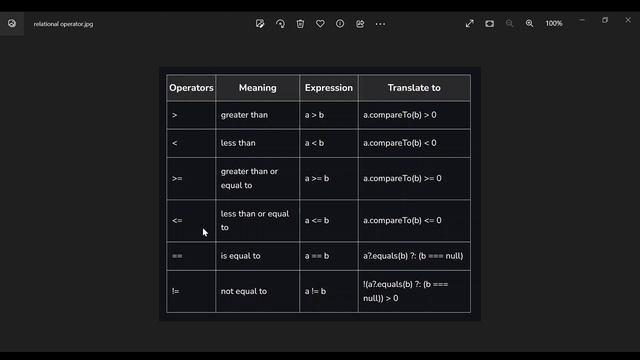Open the share icon

[x=360, y=24]
